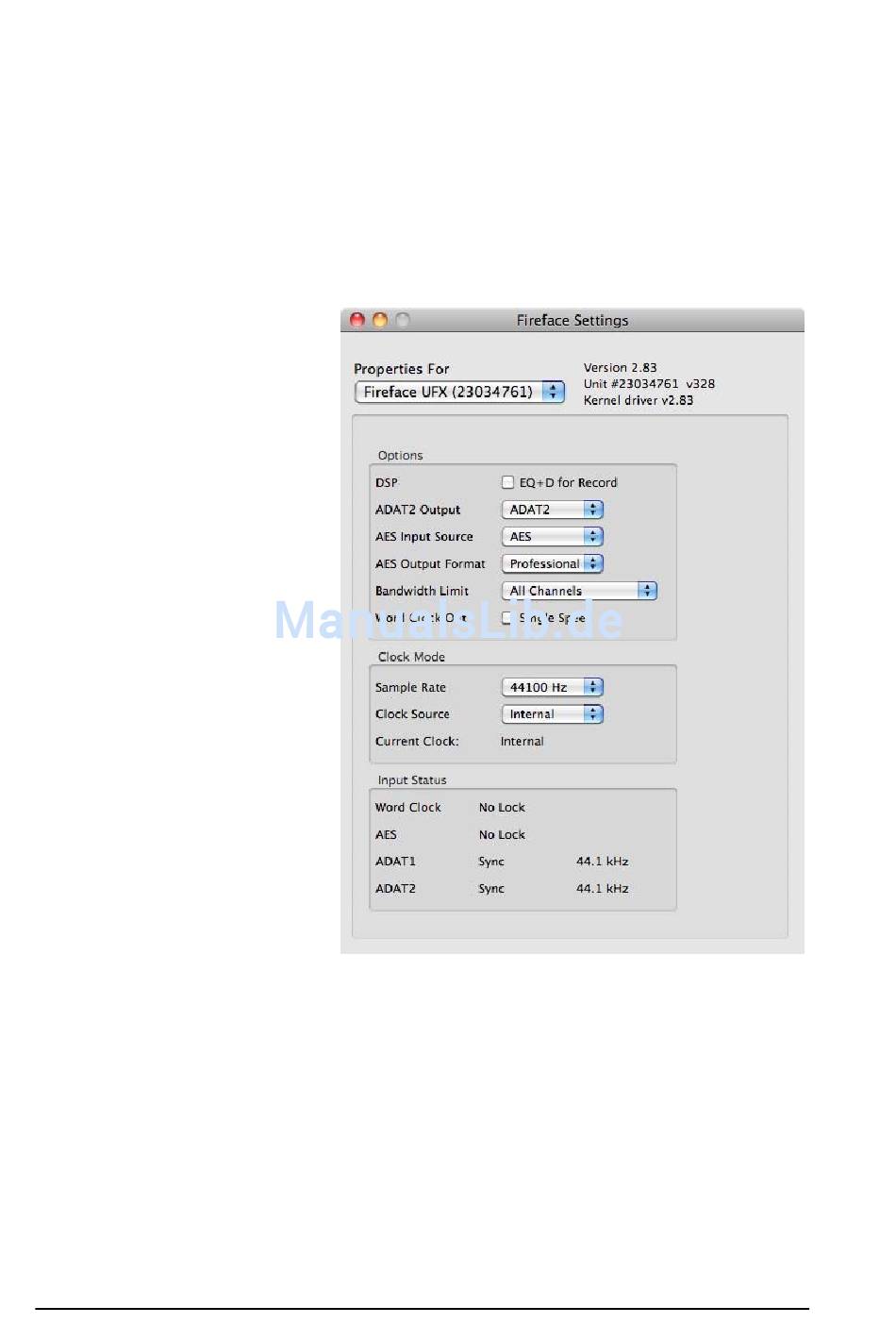Click AES No Lock status
This screenshot has width=896, height=1340.
(502, 834)
